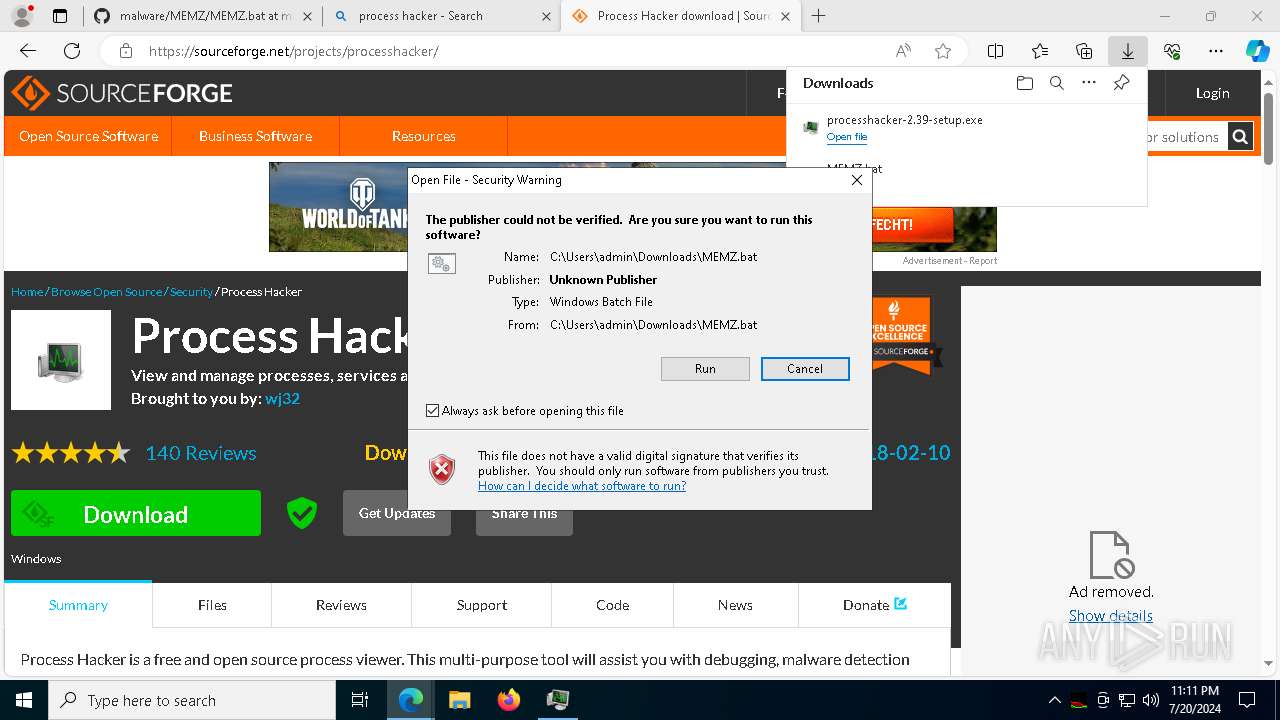1280x720 pixels.
Task: Switch to process hacker Search tab
Action: (x=441, y=16)
